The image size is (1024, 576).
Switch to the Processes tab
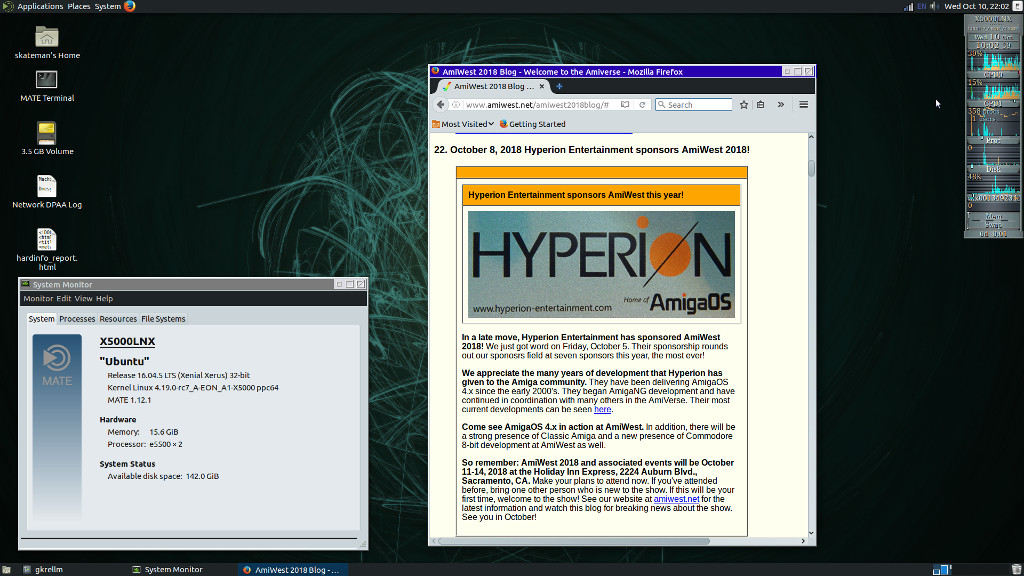coord(77,319)
